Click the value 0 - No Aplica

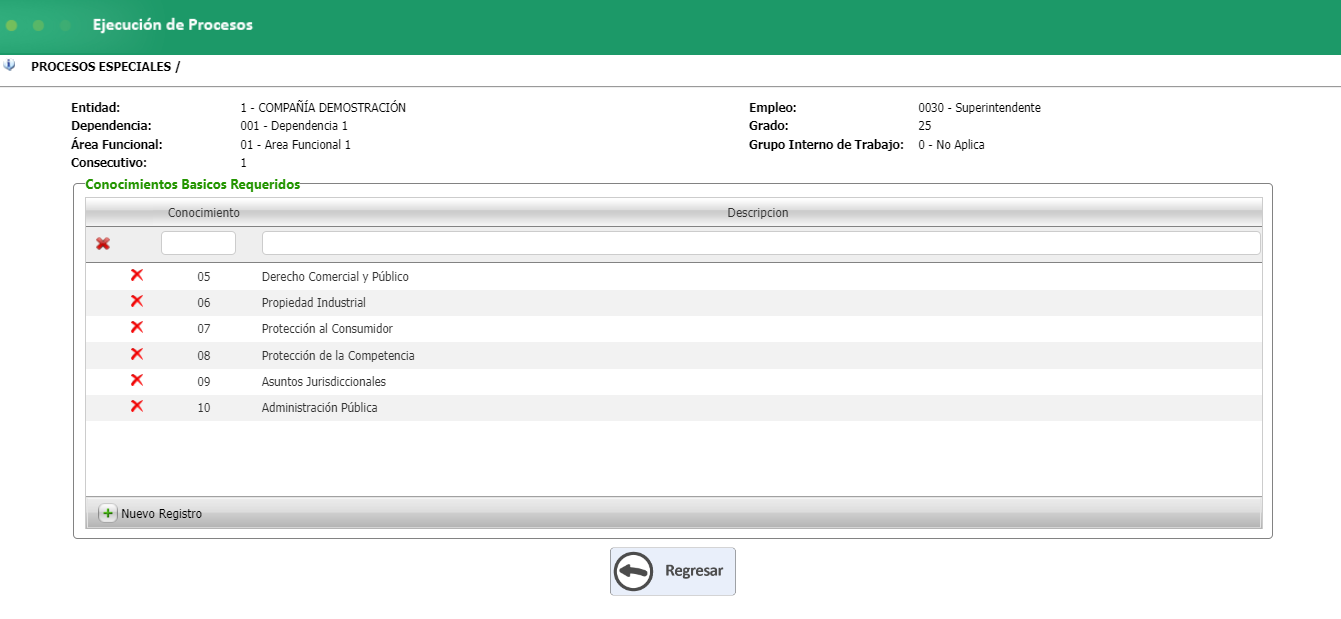point(951,145)
